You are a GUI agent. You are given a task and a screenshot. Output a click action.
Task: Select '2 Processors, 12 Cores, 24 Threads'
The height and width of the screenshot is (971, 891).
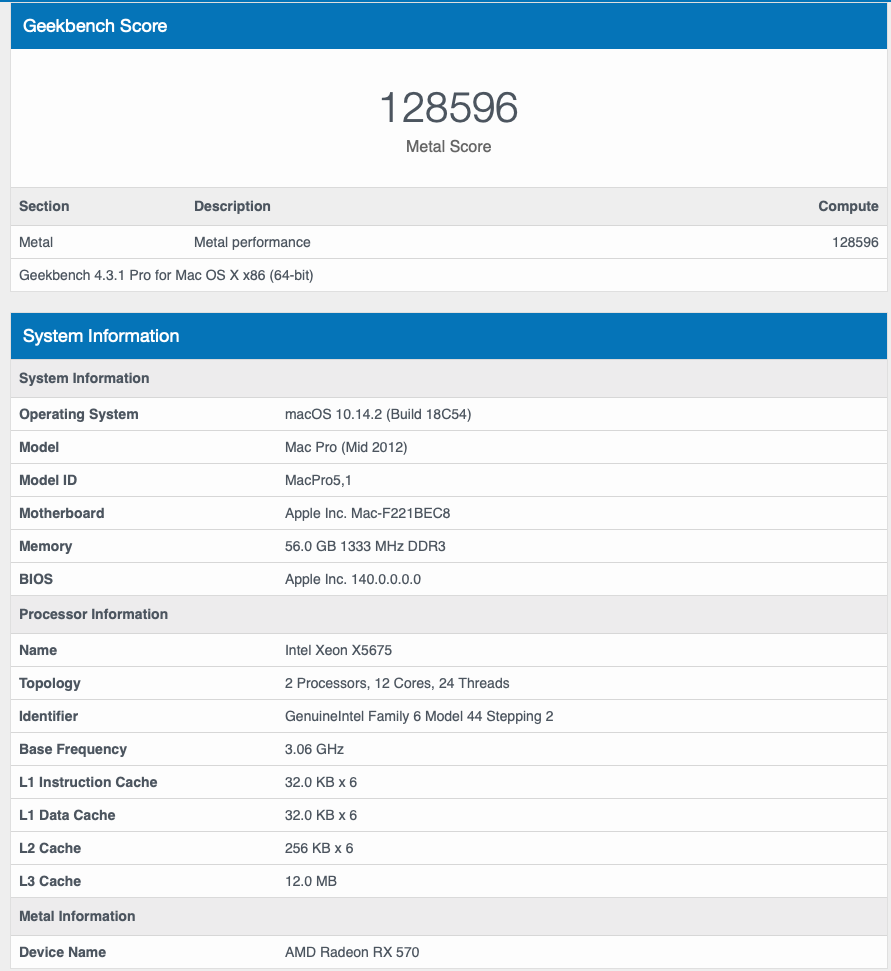coord(397,683)
